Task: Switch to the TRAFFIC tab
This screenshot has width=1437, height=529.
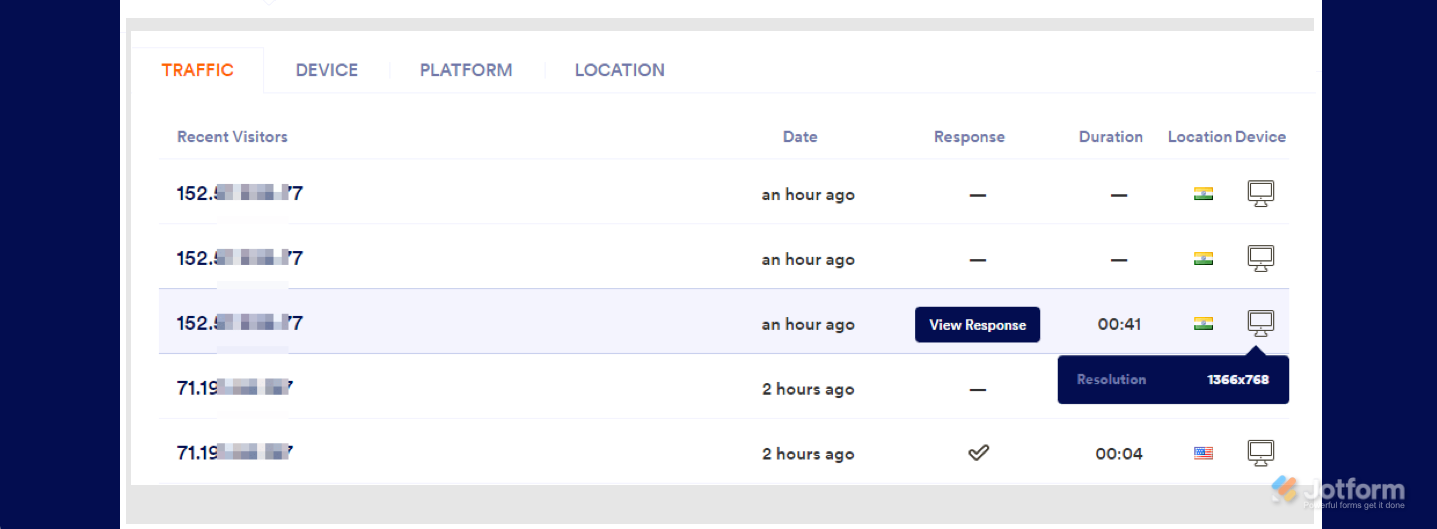Action: pos(198,70)
